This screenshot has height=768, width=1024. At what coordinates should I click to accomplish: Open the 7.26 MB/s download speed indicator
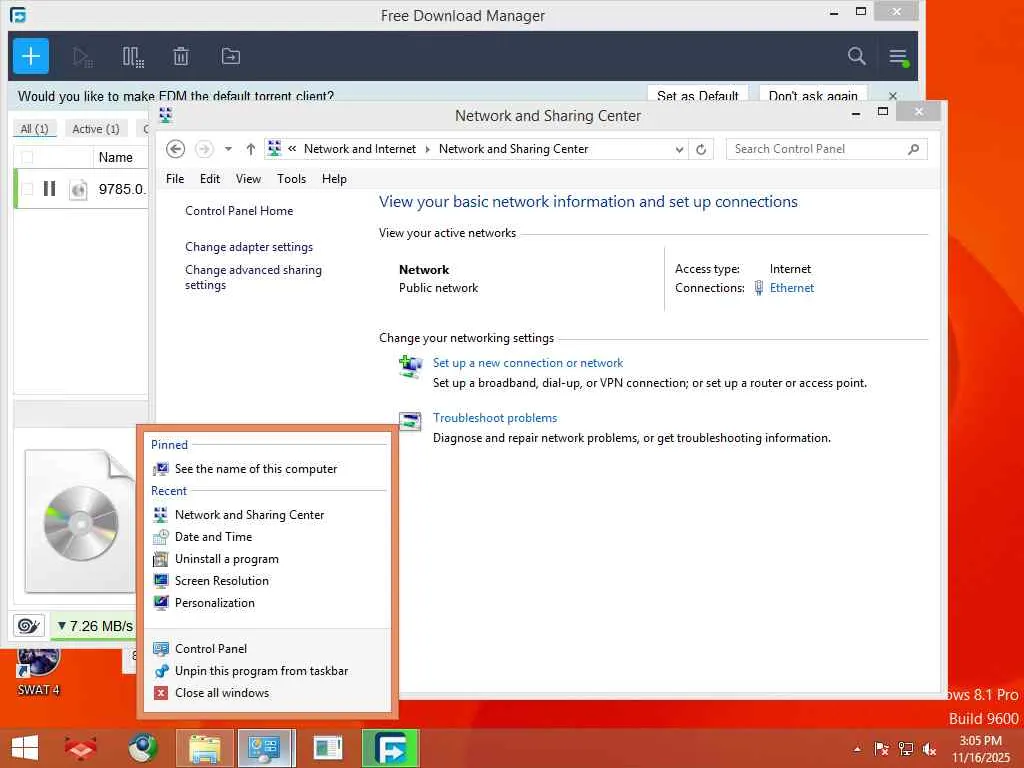(x=95, y=626)
